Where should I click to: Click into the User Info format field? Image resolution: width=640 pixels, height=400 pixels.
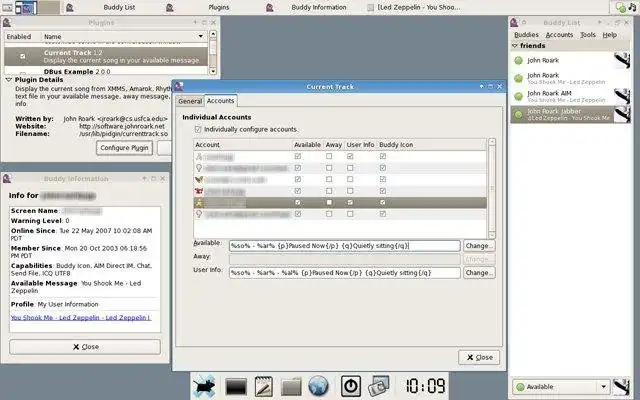[x=344, y=273]
